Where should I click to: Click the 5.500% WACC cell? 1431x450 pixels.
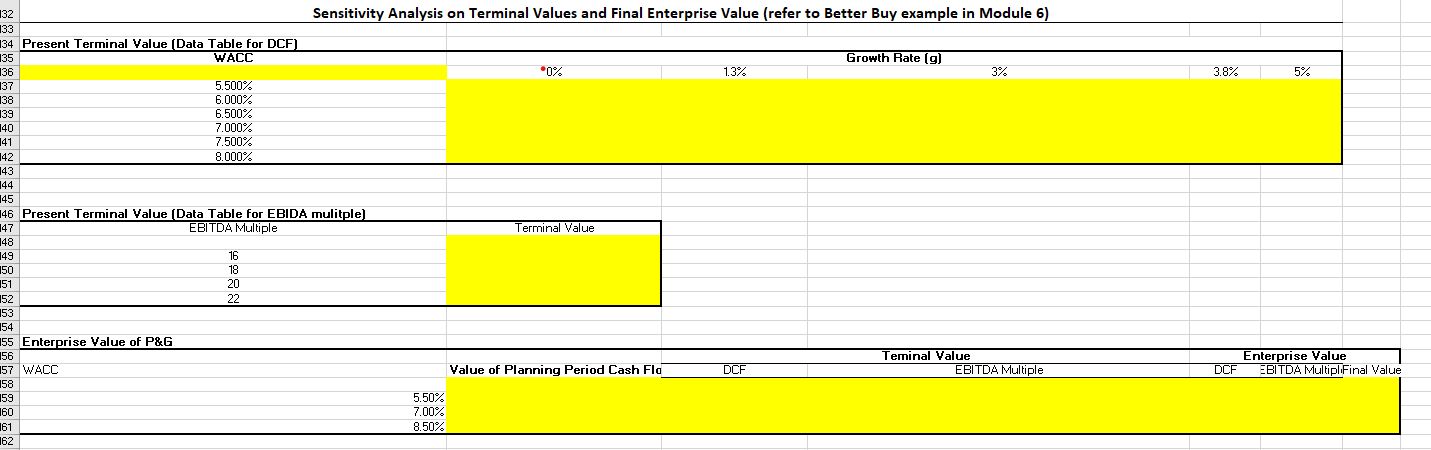tap(233, 87)
